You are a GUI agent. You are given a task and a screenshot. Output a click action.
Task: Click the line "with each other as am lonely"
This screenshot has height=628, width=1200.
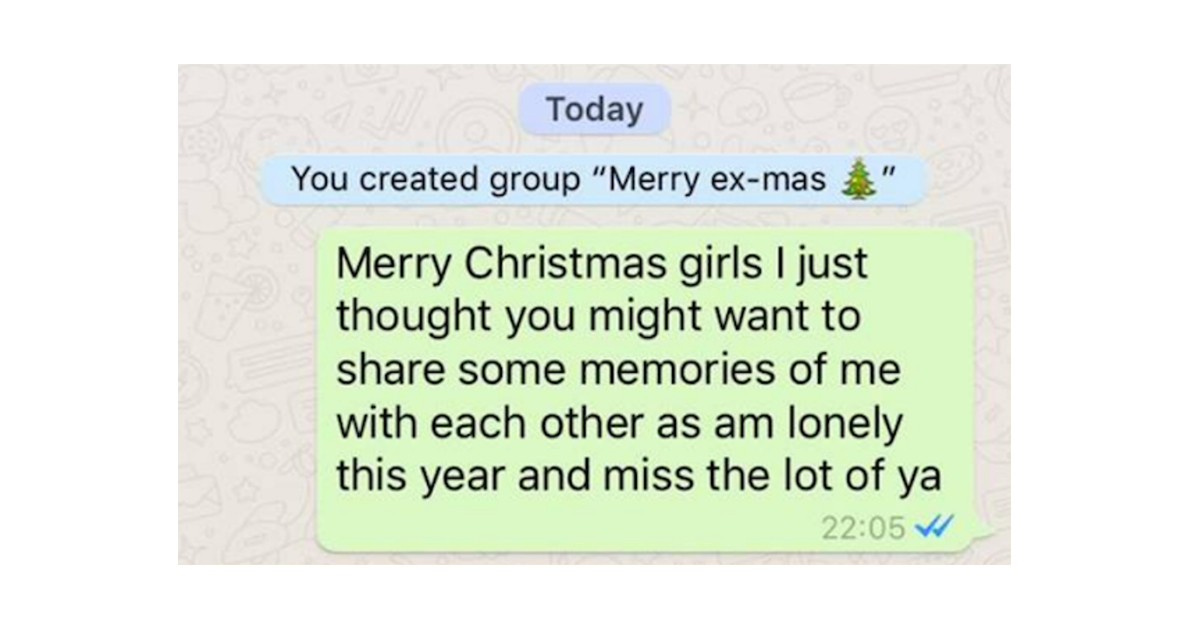coord(619,424)
